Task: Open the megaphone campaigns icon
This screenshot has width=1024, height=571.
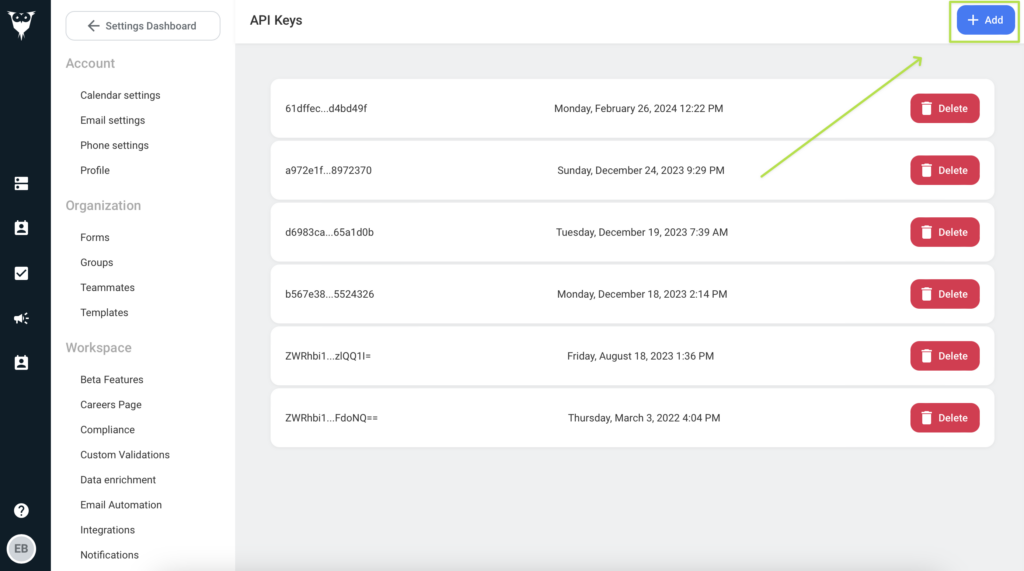Action: pyautogui.click(x=22, y=318)
